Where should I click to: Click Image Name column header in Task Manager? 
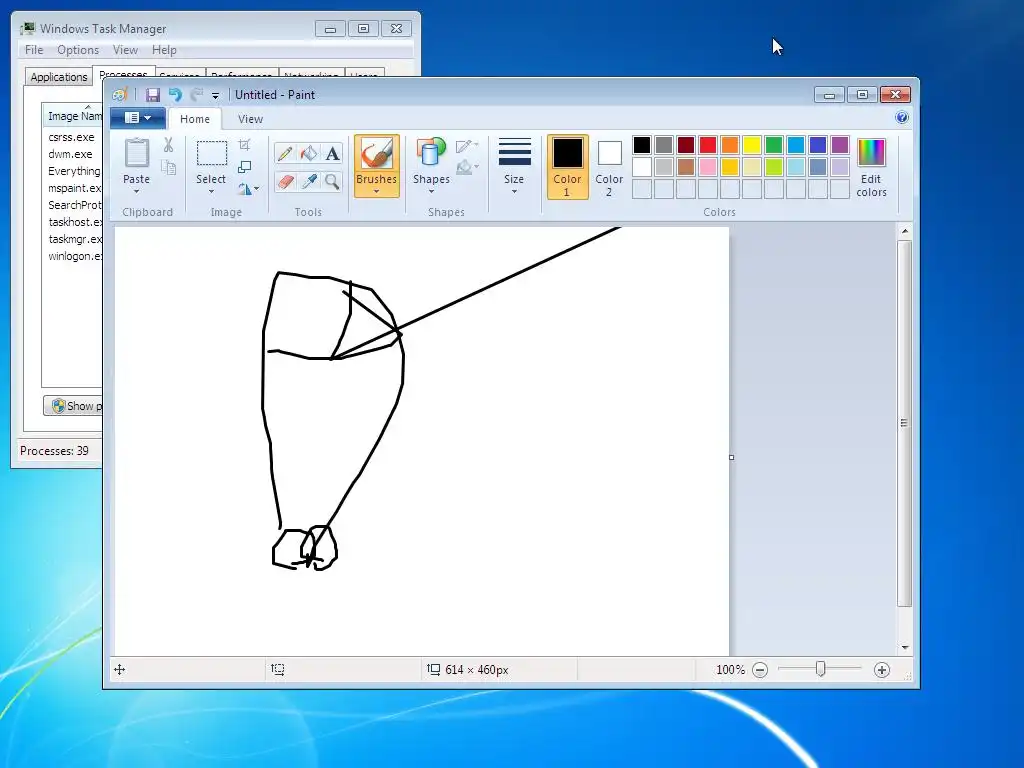pyautogui.click(x=73, y=116)
